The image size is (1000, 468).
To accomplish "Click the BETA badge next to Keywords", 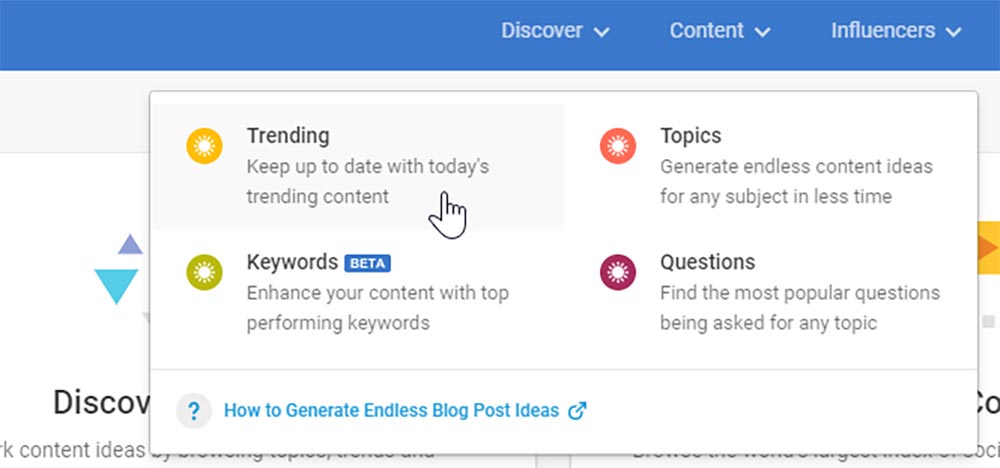I will pos(367,263).
